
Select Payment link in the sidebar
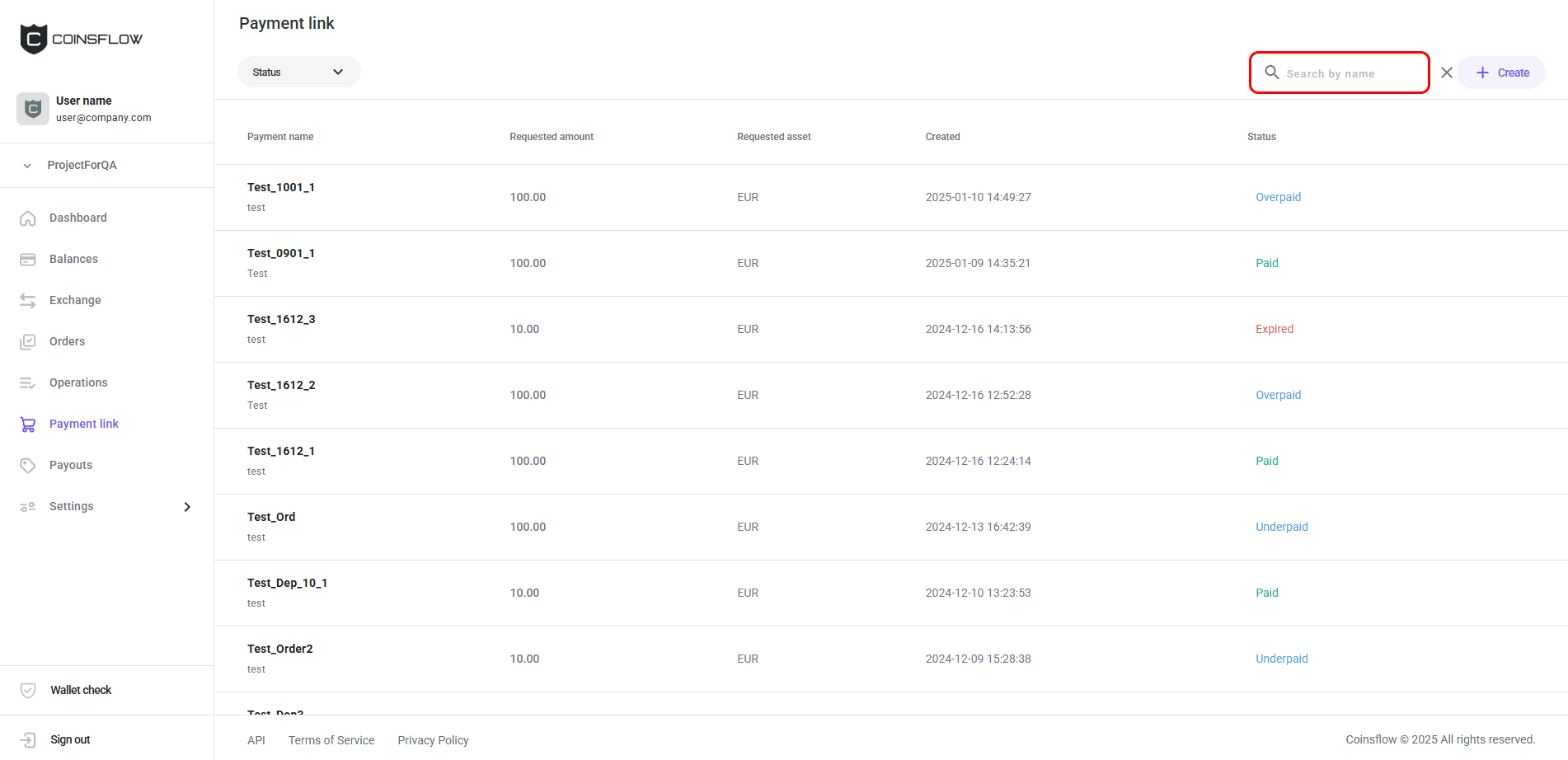[83, 424]
